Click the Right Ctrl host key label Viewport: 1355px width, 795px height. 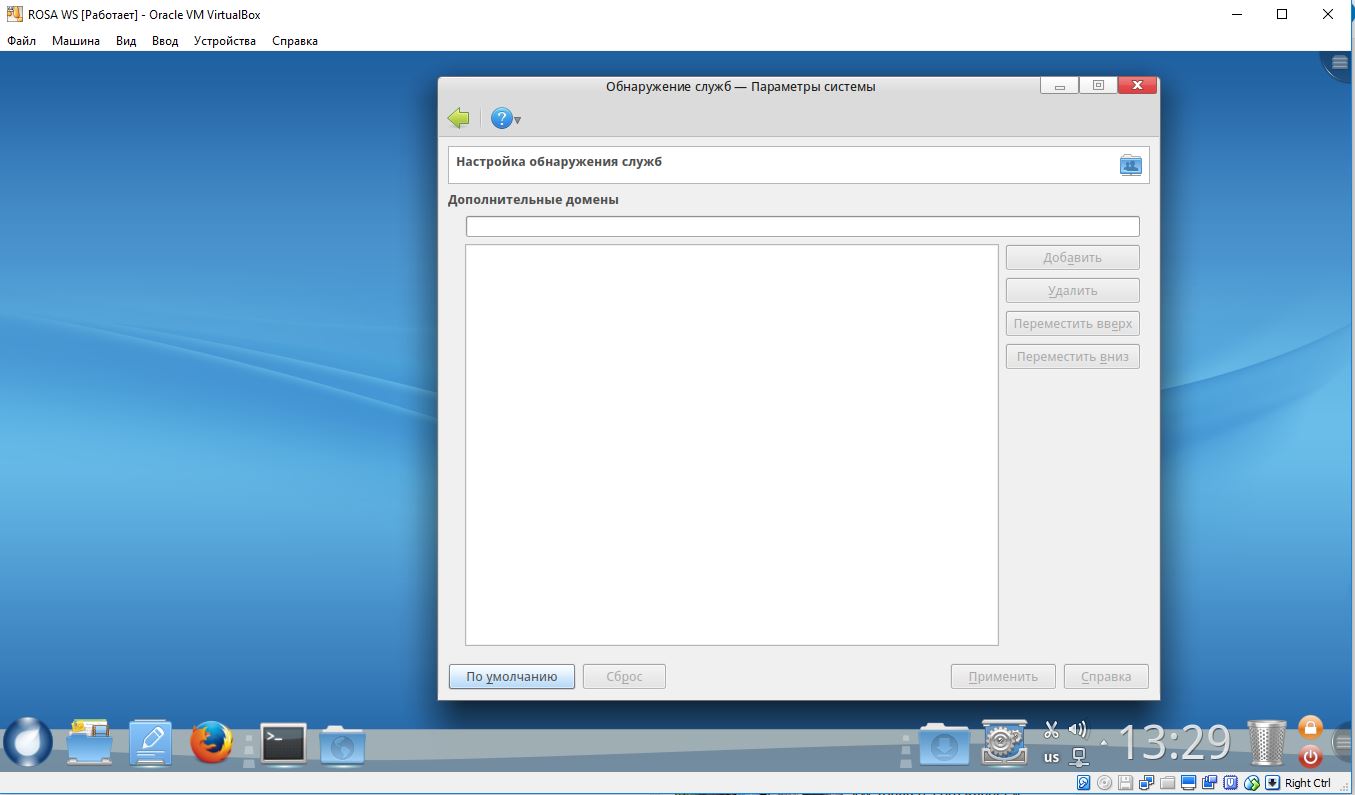click(1307, 783)
